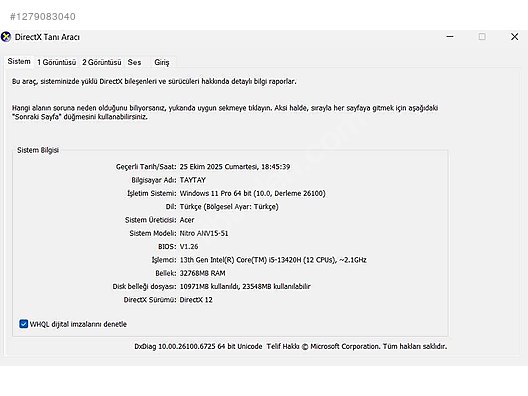Open the 1 Görüntüsü tab
This screenshot has width=528, height=396.
click(57, 62)
